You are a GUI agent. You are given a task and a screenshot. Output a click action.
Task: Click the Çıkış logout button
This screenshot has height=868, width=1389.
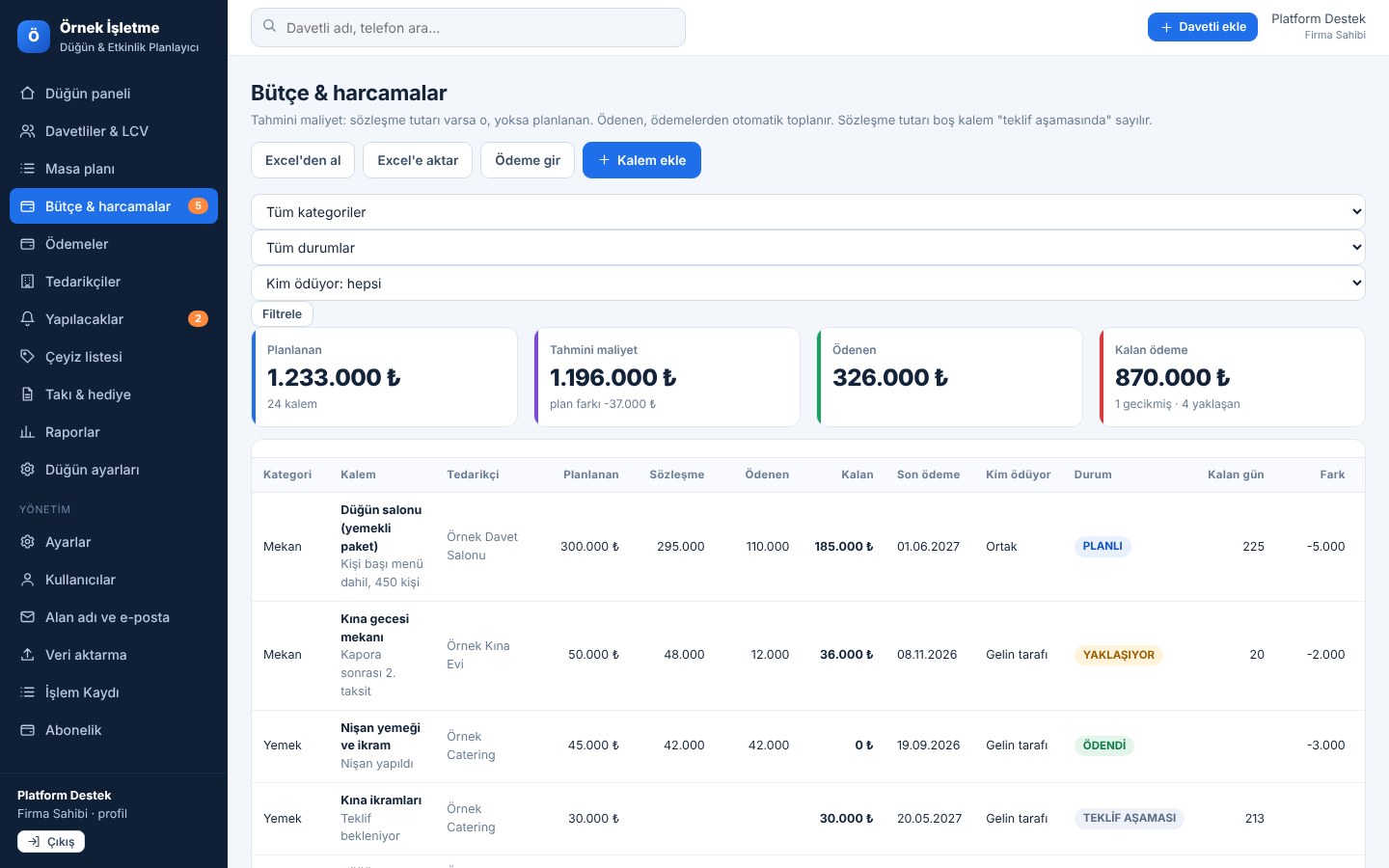pyautogui.click(x=51, y=842)
